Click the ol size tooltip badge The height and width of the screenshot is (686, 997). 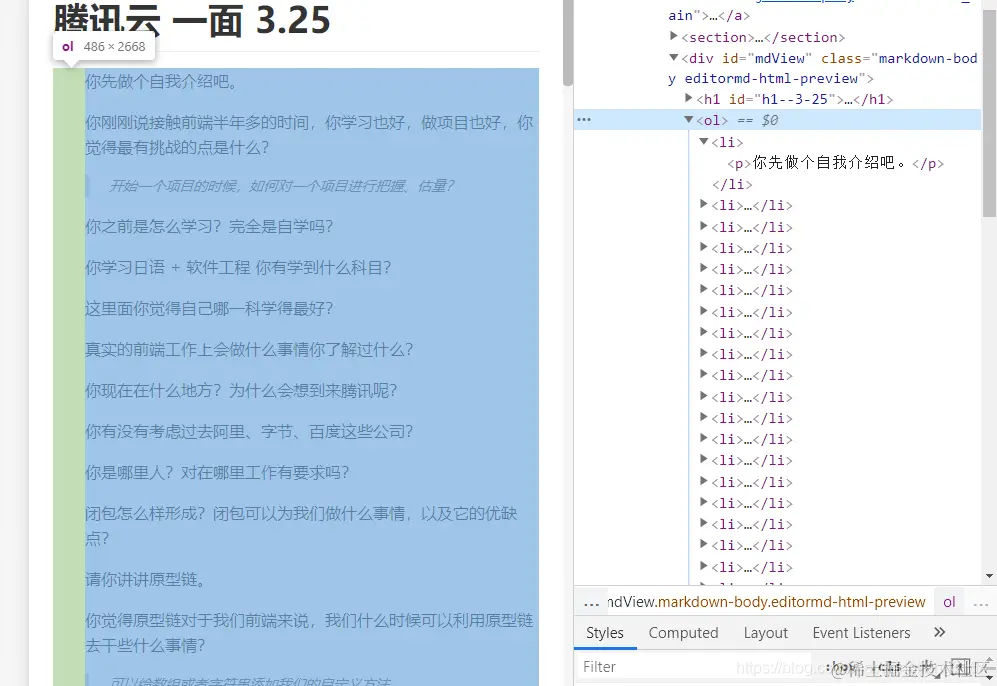click(x=104, y=46)
